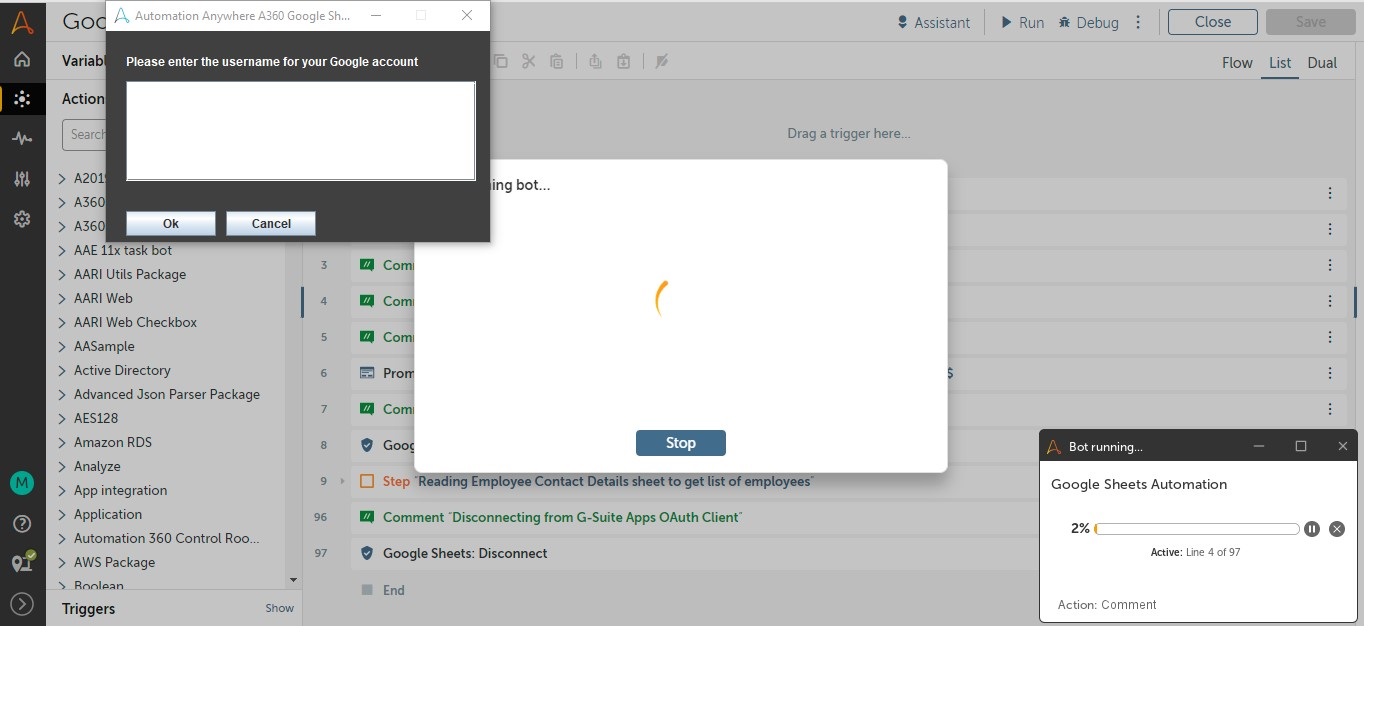Viewport: 1386px width, 724px height.
Task: Expand the sidebar with the bottom arrow icon
Action: (x=22, y=604)
